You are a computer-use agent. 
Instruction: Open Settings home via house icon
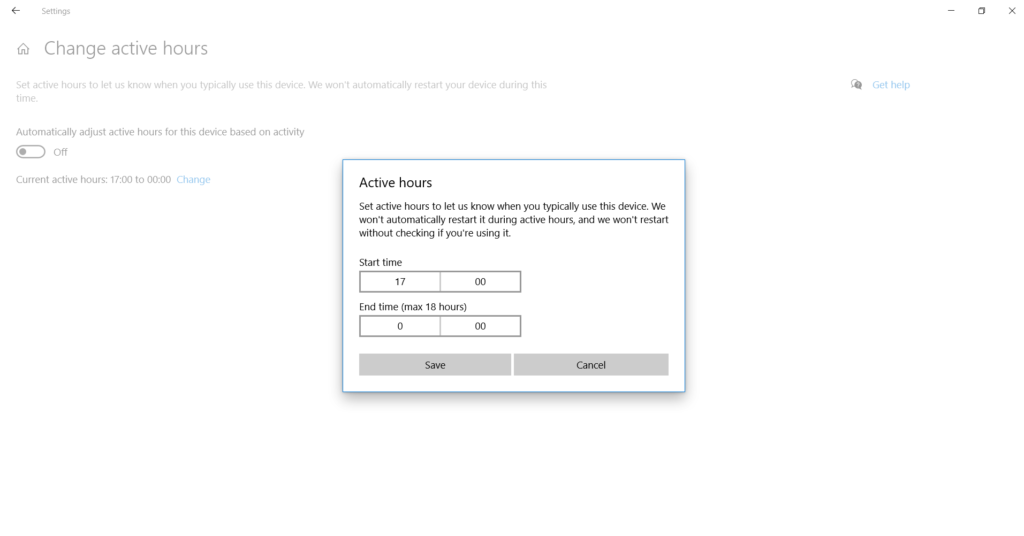[24, 49]
